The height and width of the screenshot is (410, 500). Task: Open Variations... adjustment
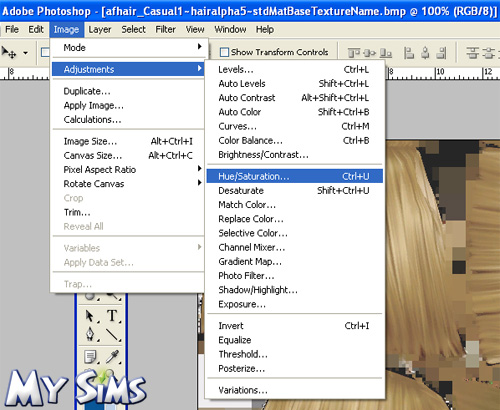pyautogui.click(x=295, y=390)
